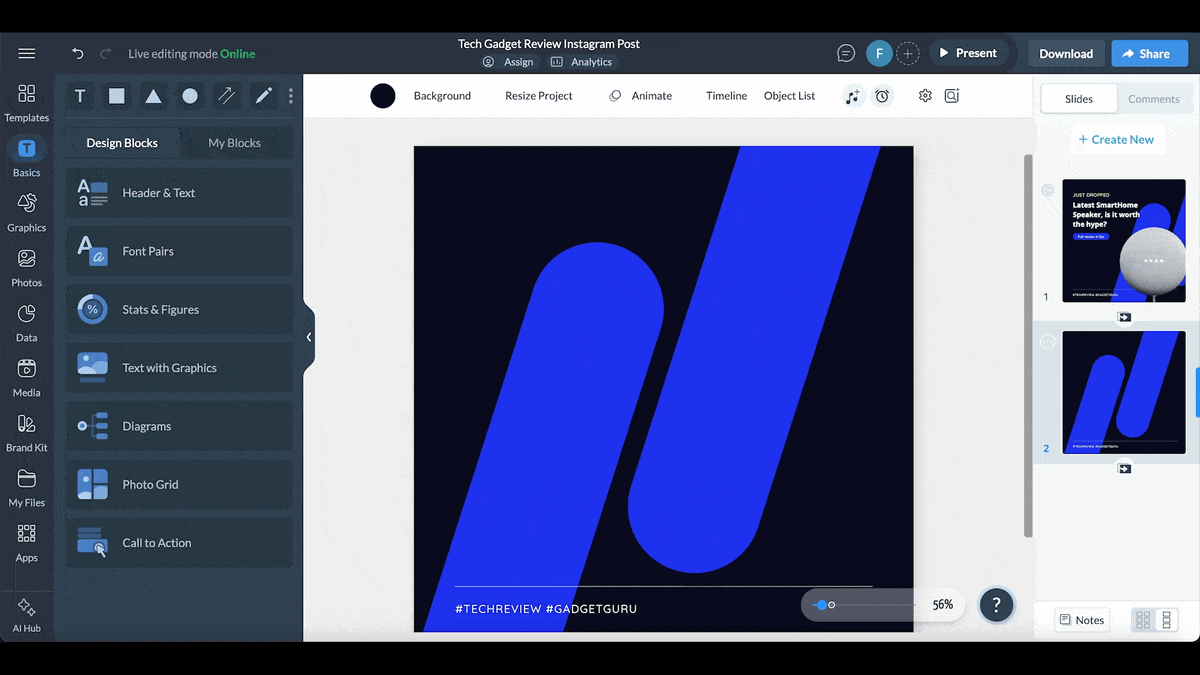Image resolution: width=1200 pixels, height=675 pixels.
Task: Select the Triangle shape tool
Action: point(152,96)
